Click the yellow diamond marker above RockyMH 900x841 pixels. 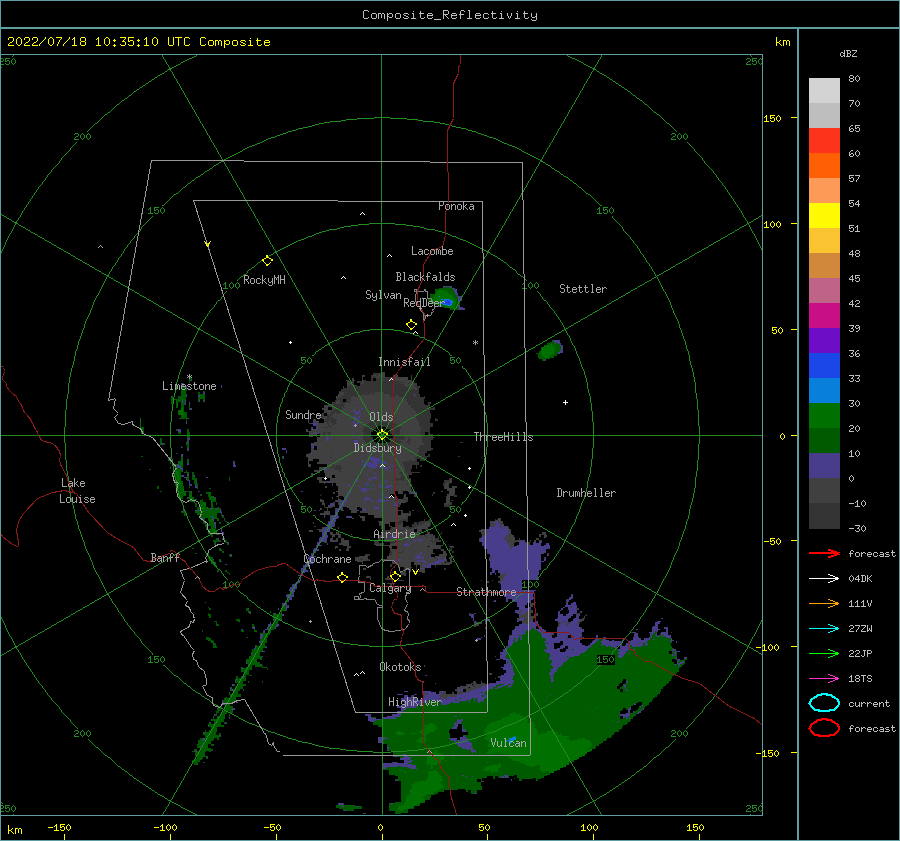coord(267,261)
